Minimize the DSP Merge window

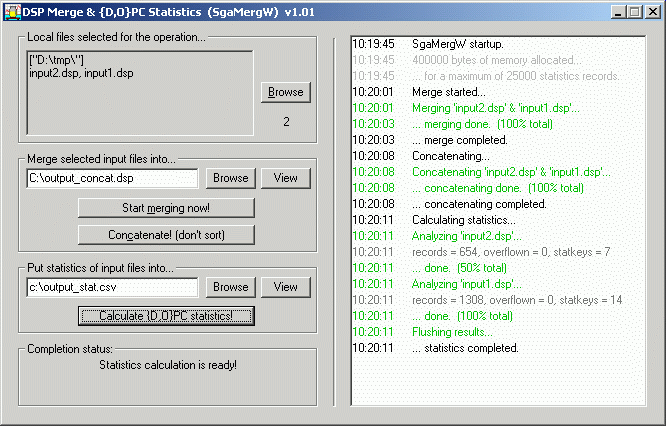[x=618, y=12]
